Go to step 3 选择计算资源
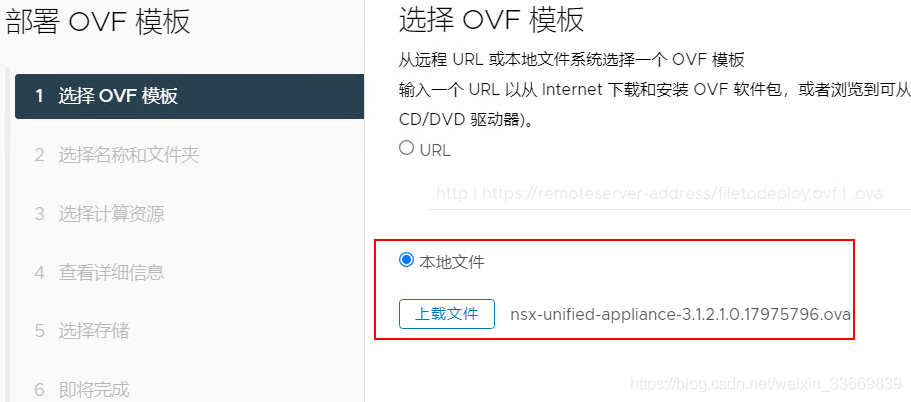Image resolution: width=911 pixels, height=402 pixels. pos(99,214)
